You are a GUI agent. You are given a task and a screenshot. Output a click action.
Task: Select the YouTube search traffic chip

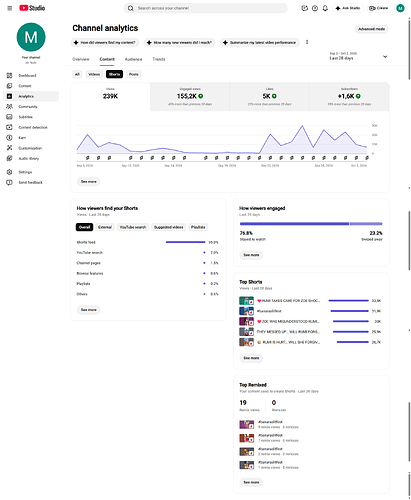(133, 227)
